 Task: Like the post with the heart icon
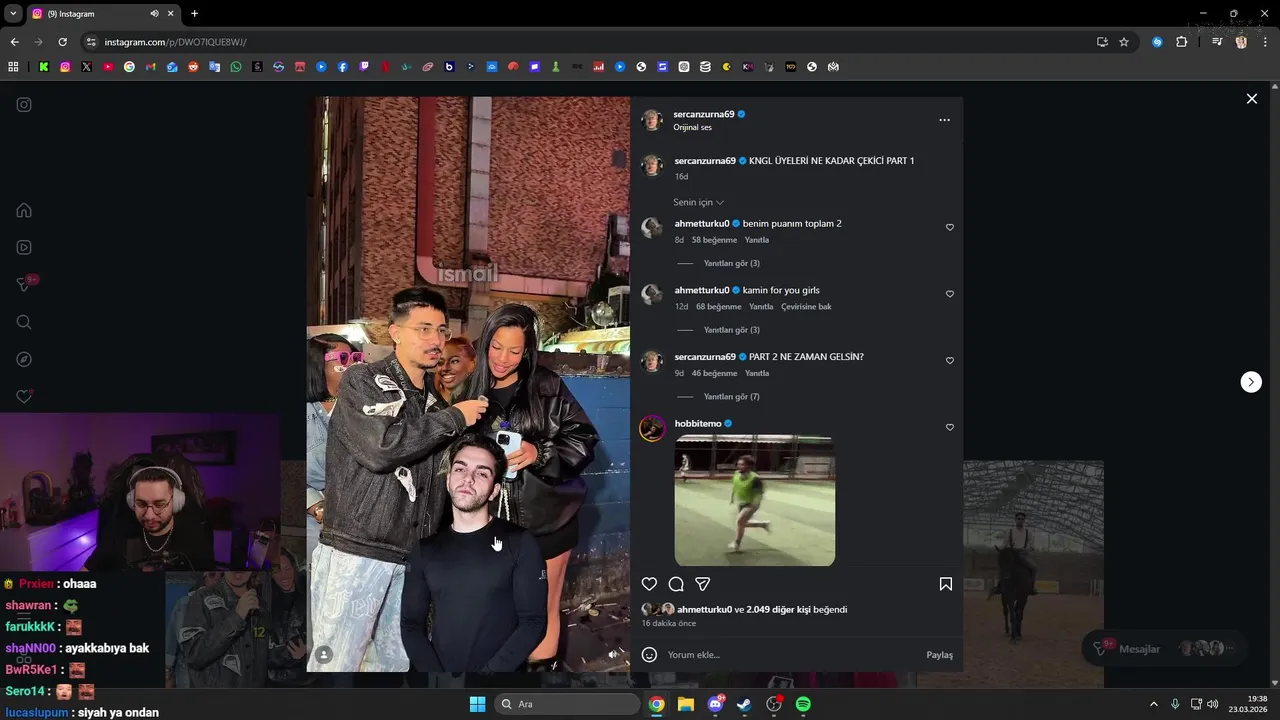pyautogui.click(x=649, y=584)
